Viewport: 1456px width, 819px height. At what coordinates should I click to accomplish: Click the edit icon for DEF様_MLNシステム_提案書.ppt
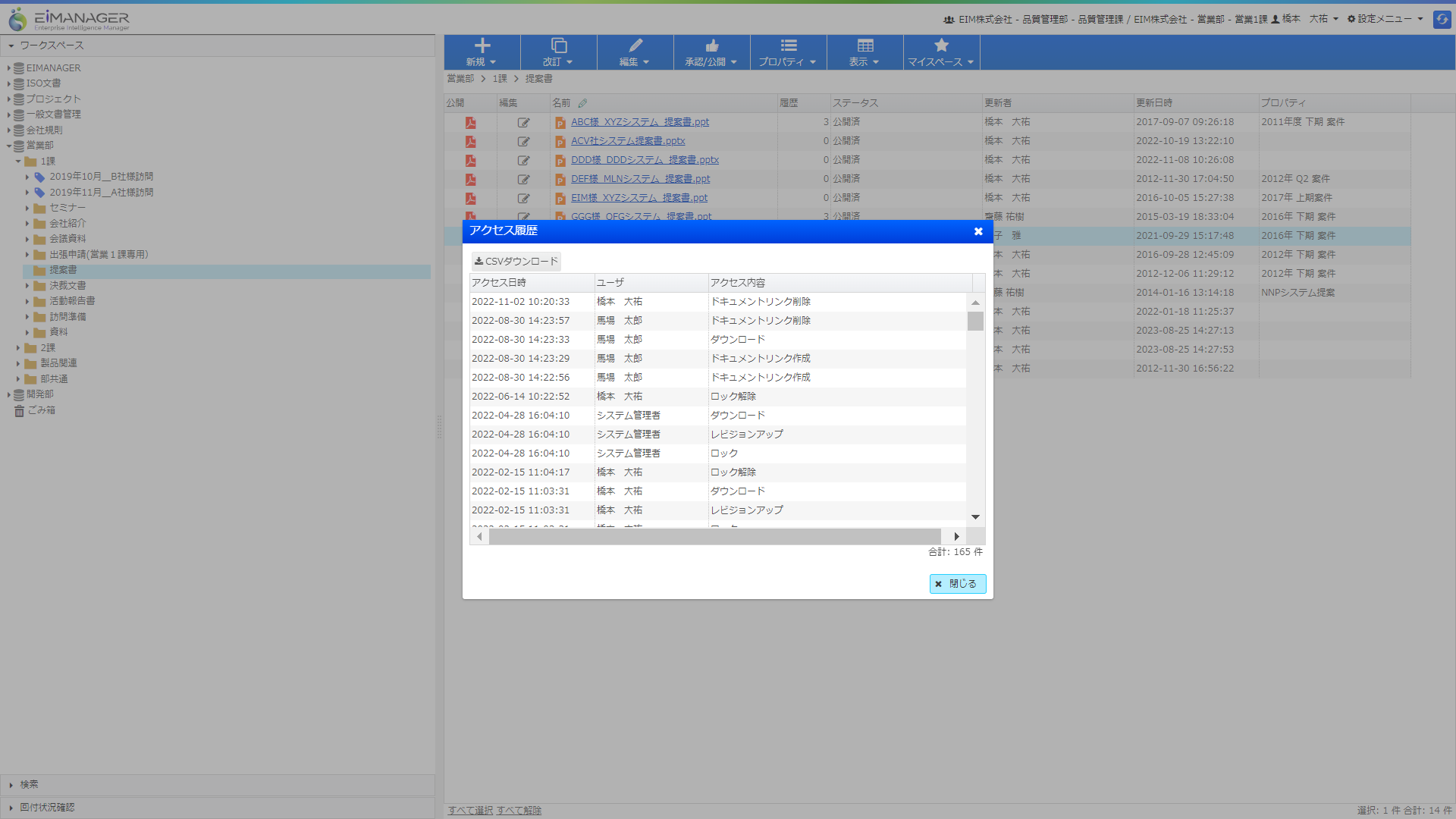click(523, 179)
